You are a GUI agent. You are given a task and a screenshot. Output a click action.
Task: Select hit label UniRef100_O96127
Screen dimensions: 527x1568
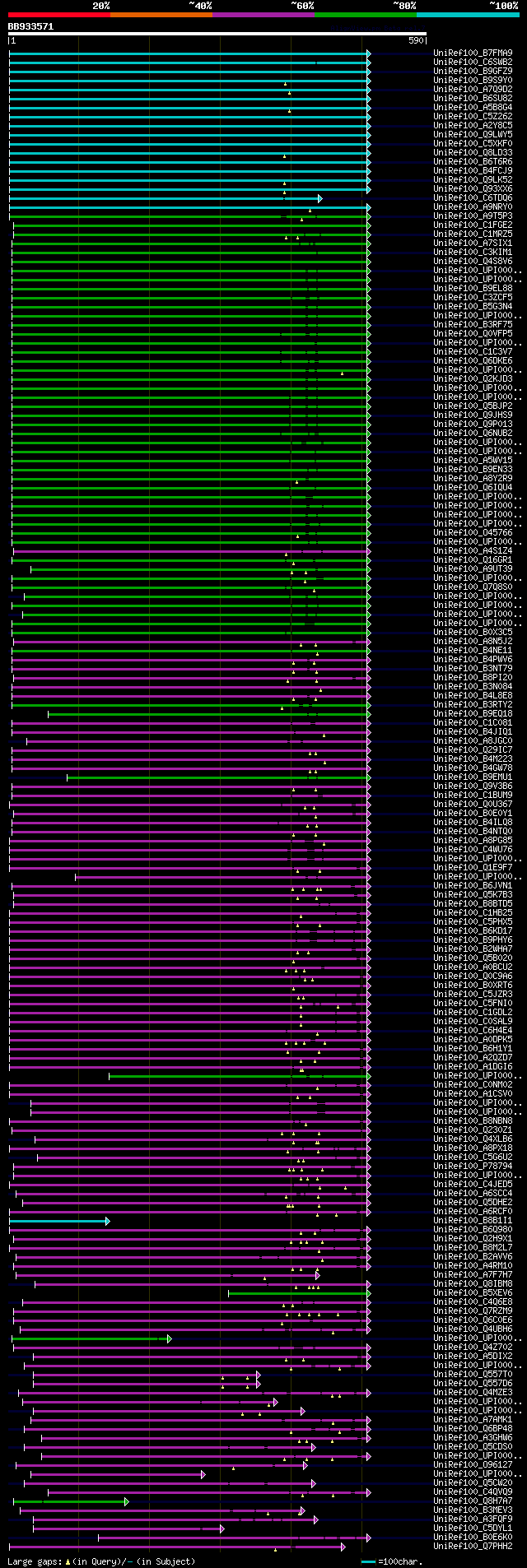[x=473, y=1465]
